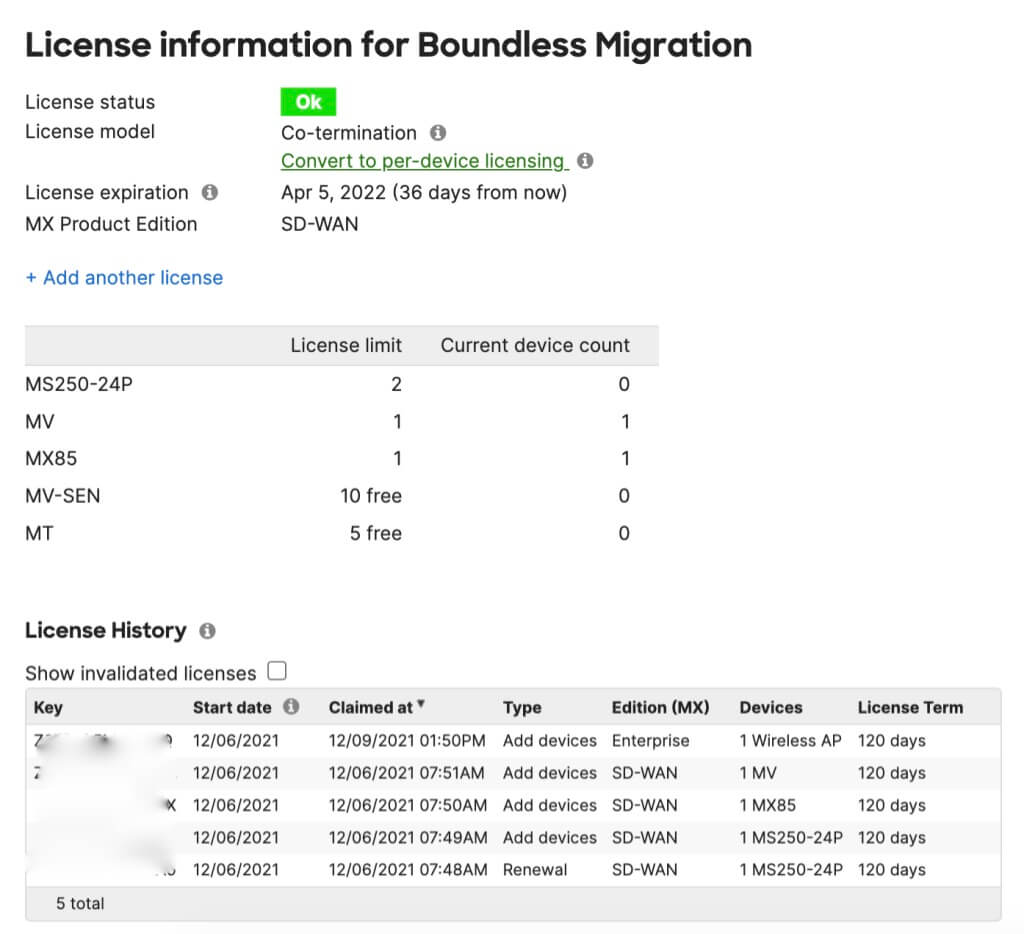Click SD-WAN MX Product Edition value
Viewport: 1024px width, 934px height.
(319, 224)
